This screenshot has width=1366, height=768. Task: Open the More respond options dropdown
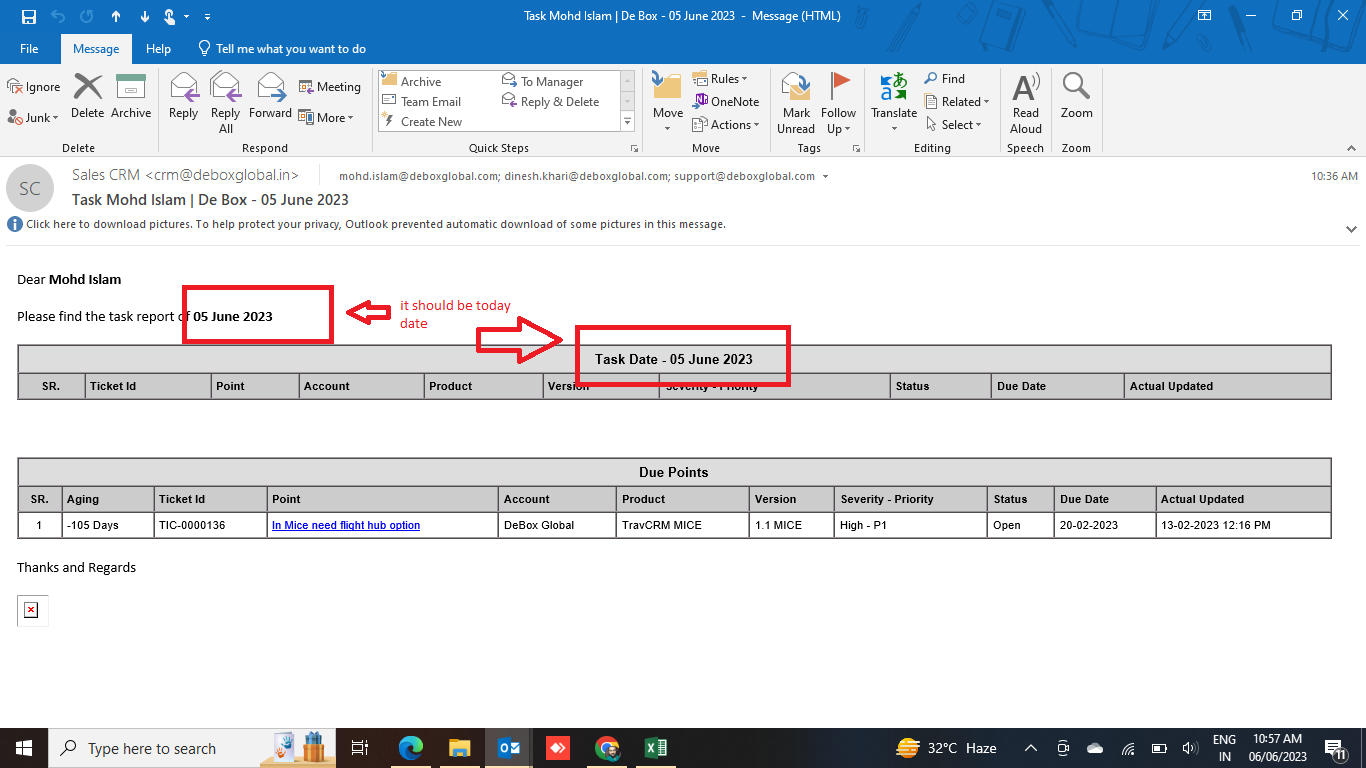click(327, 117)
